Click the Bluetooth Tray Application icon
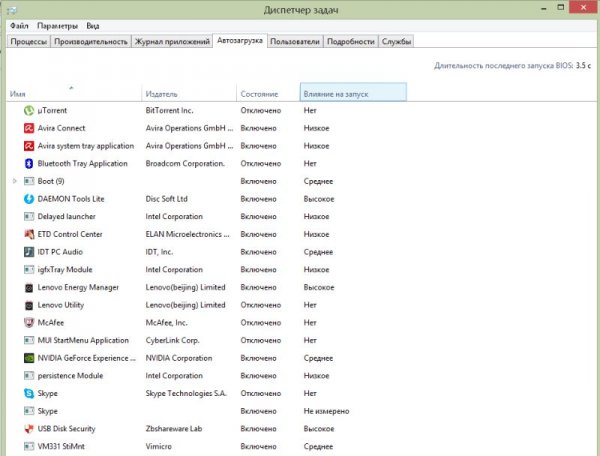Image resolution: width=600 pixels, height=456 pixels. point(28,163)
